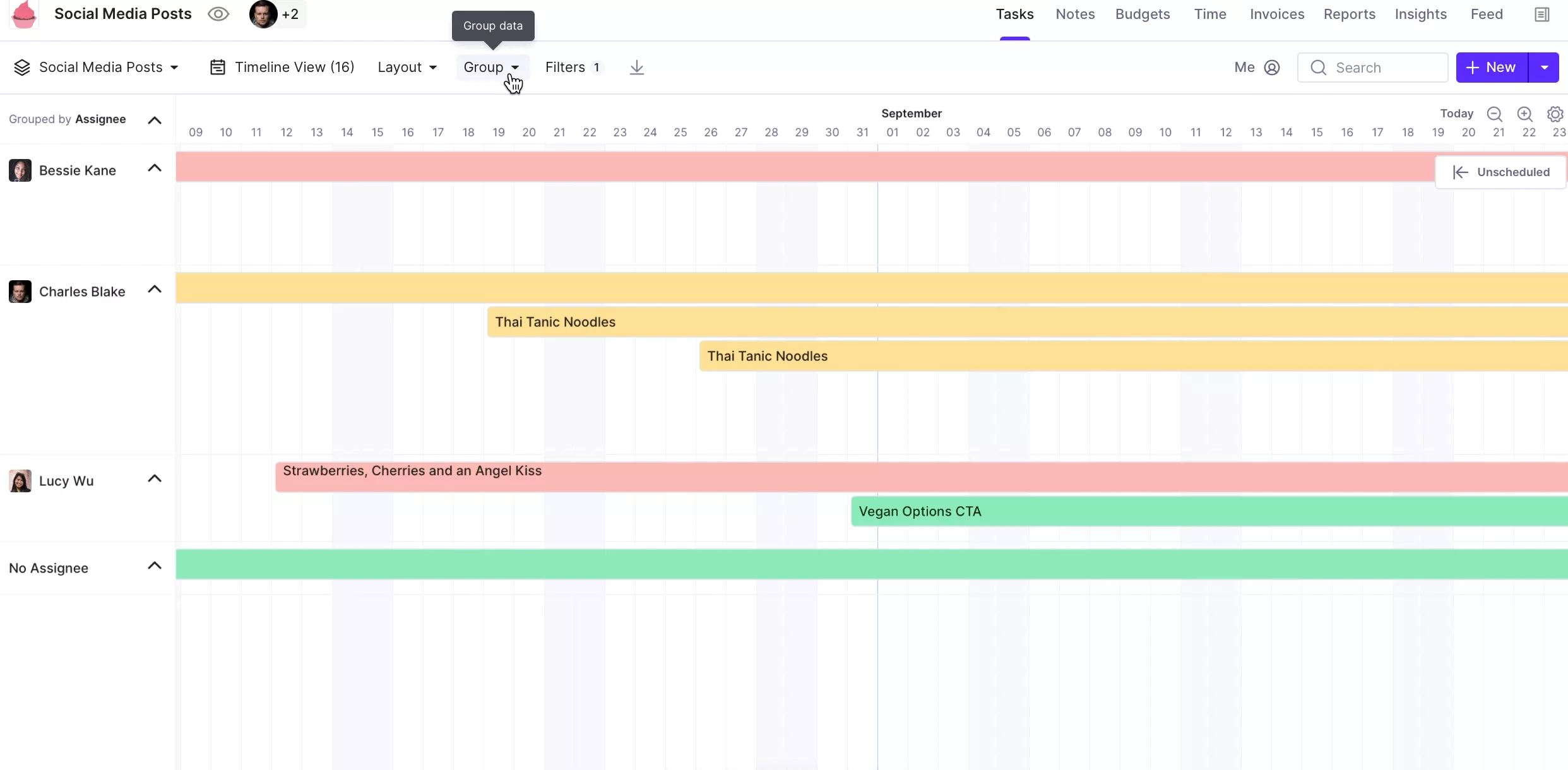Click the zoom out magnifier icon
The width and height of the screenshot is (1568, 770).
[x=1494, y=114]
